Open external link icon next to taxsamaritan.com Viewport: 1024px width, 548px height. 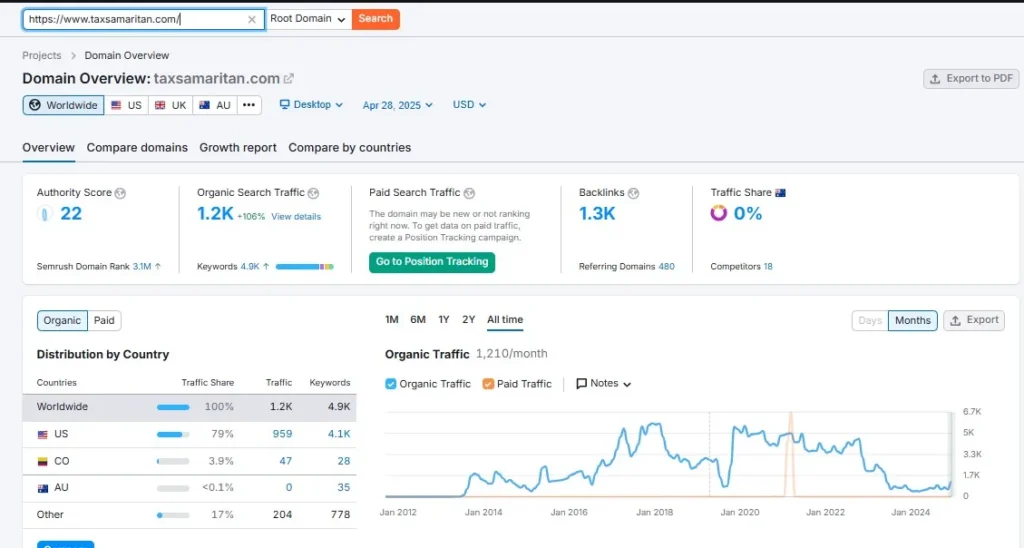[x=289, y=79]
